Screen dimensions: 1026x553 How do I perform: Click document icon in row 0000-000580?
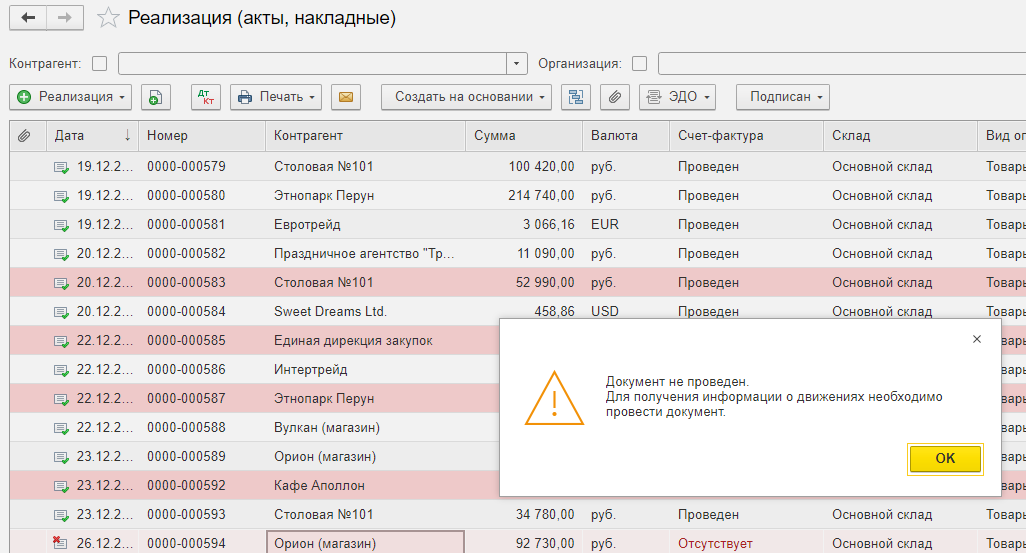click(61, 196)
